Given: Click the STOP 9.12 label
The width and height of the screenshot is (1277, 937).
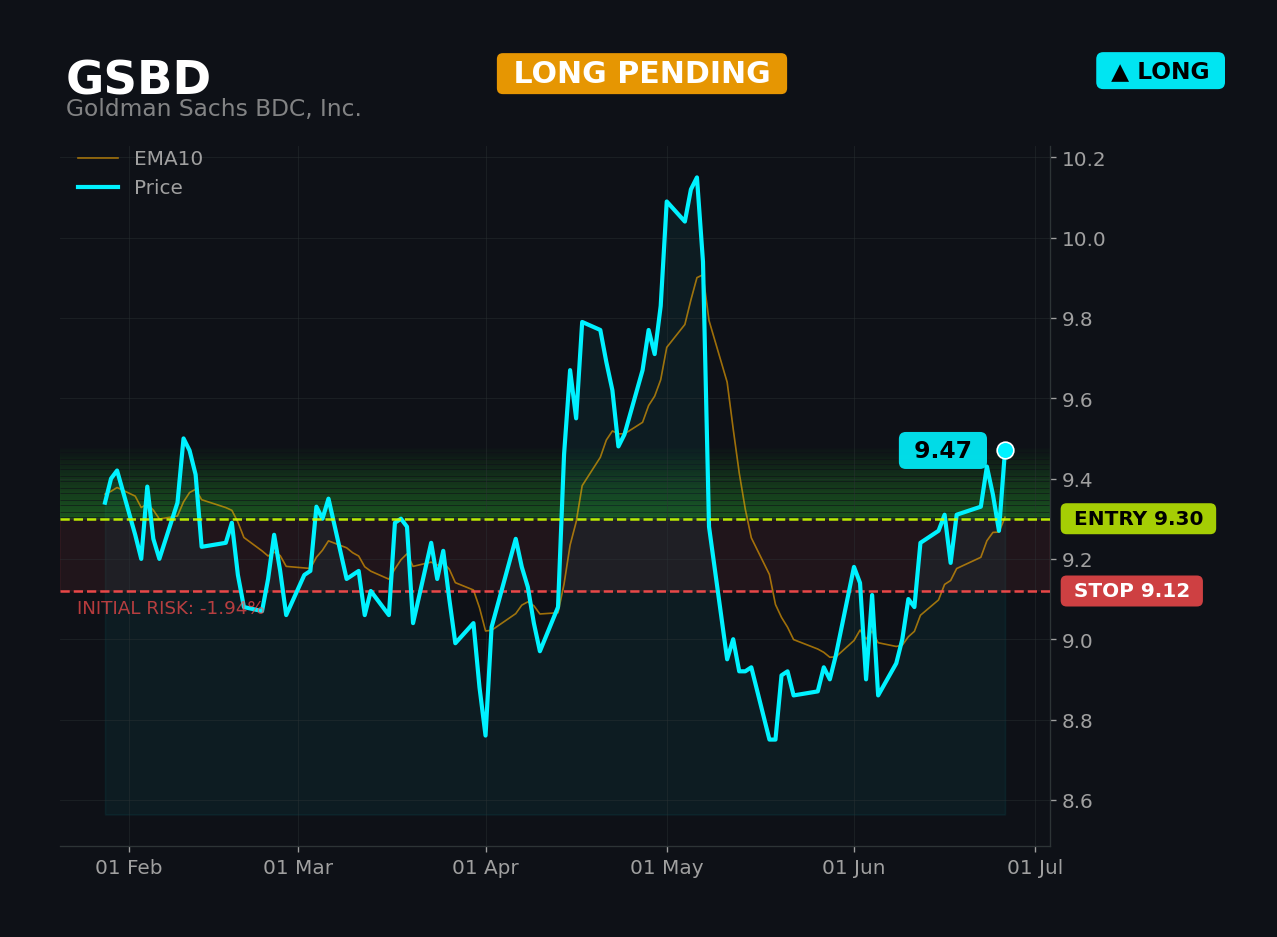Looking at the screenshot, I should [1132, 591].
